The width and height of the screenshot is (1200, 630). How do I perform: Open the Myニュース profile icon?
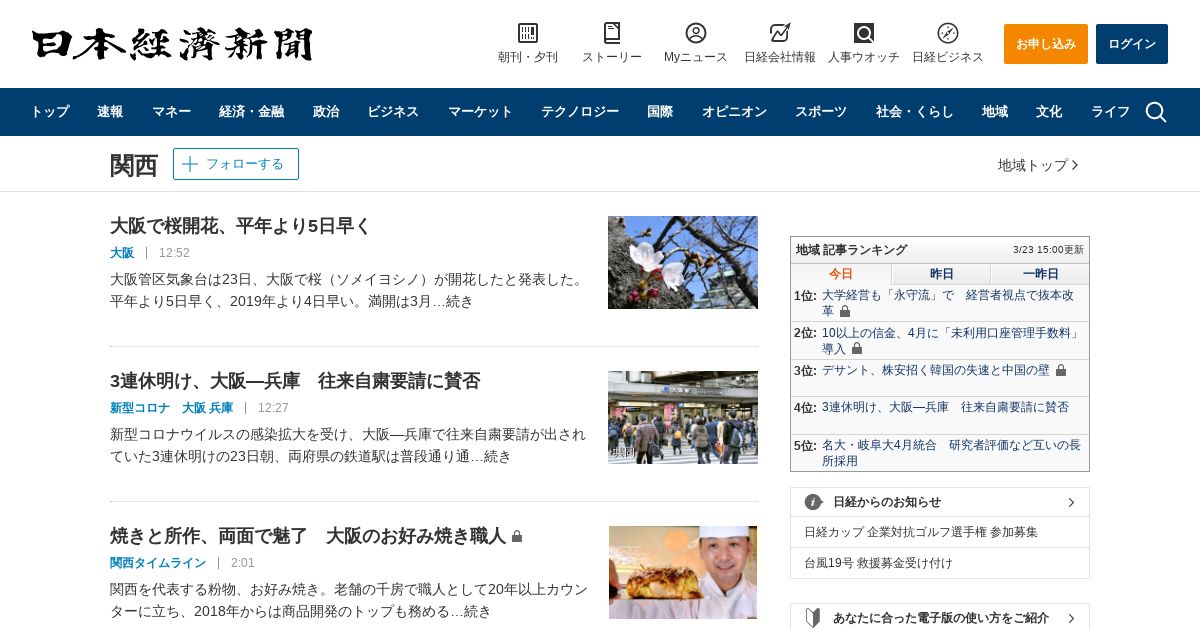click(696, 33)
